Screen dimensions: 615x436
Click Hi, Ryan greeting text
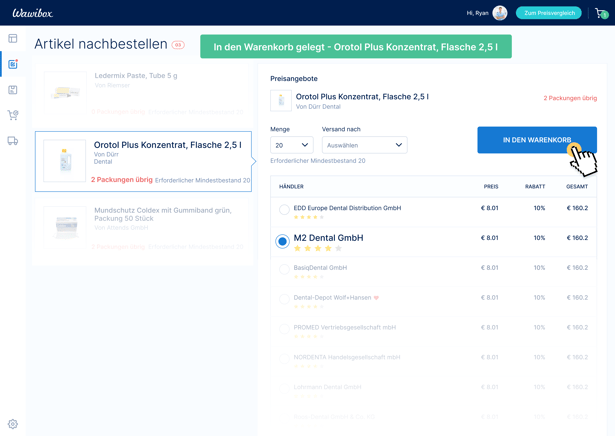tap(477, 13)
